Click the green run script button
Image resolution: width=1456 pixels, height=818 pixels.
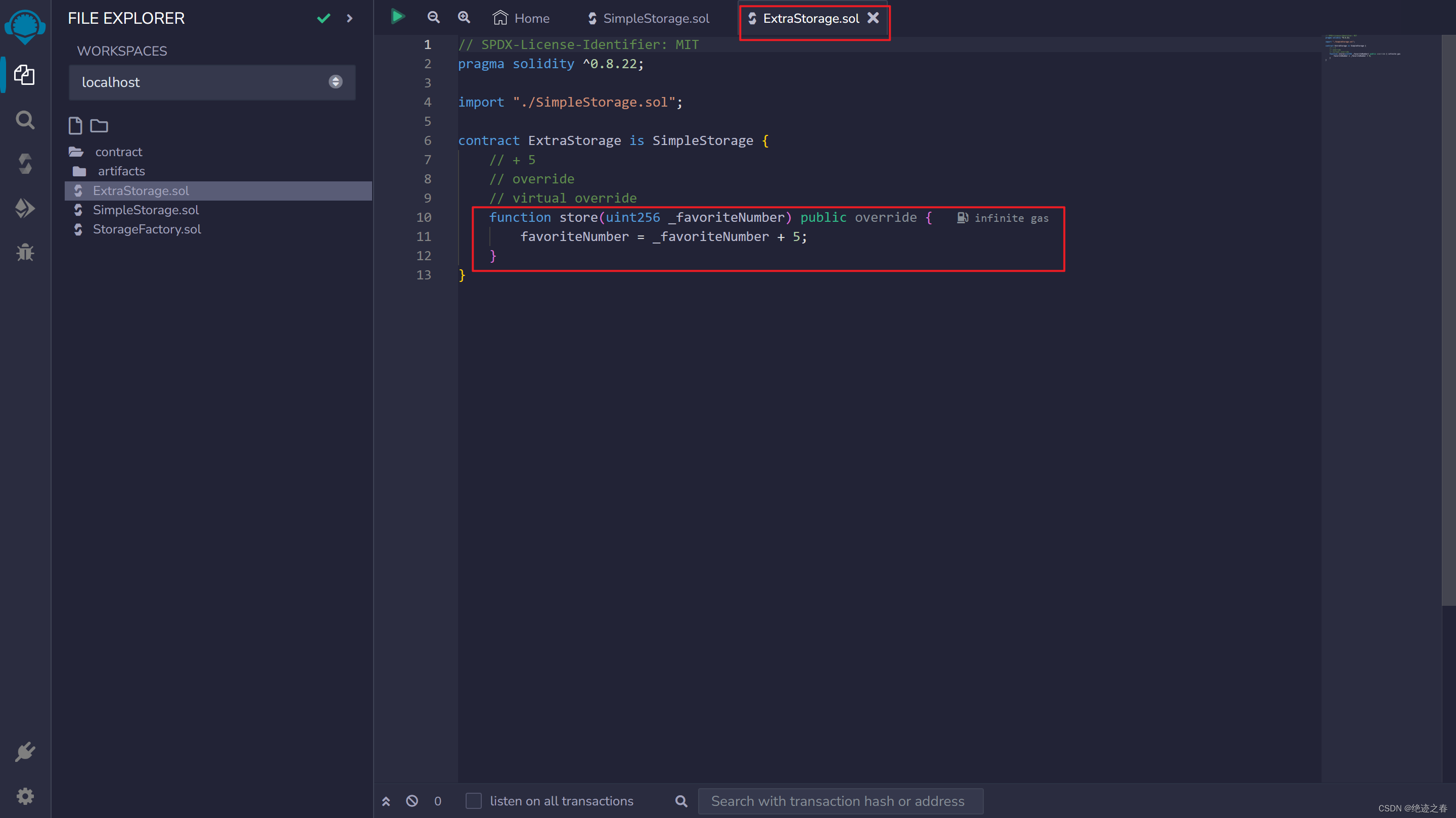[398, 17]
